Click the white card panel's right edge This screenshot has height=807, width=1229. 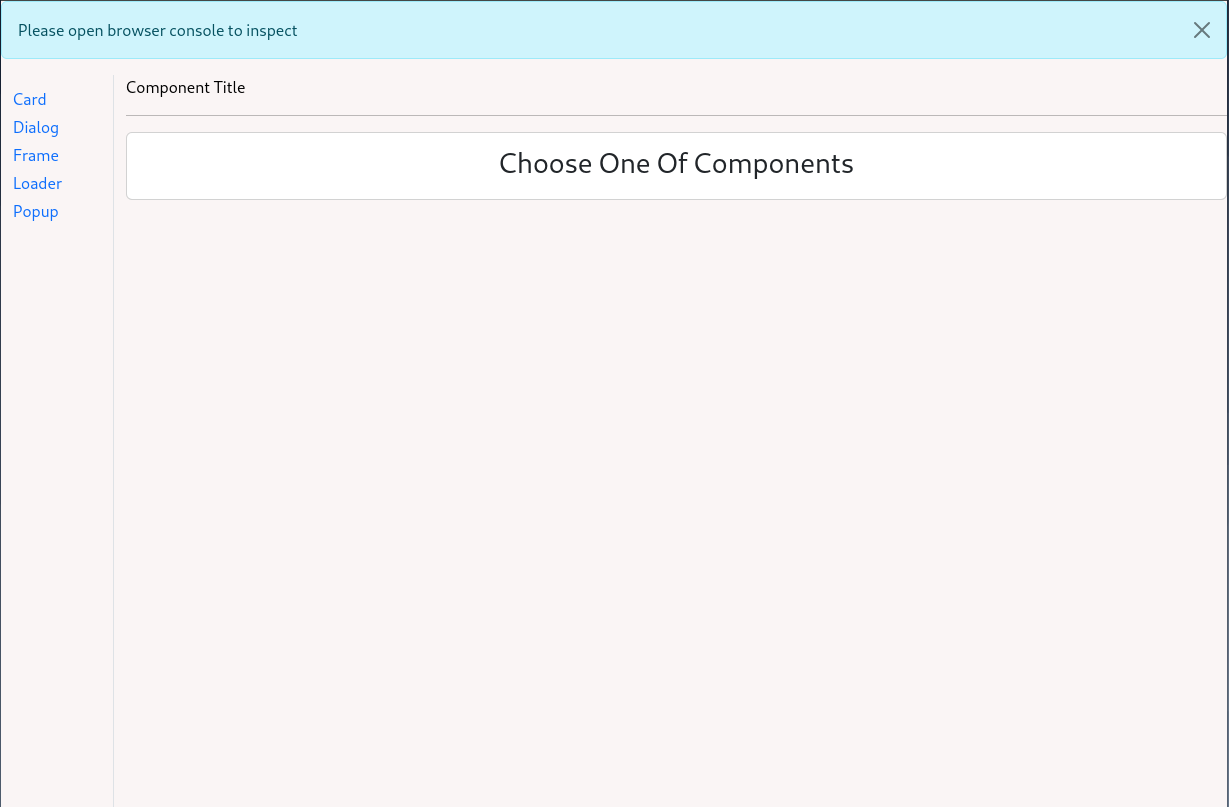(1222, 166)
